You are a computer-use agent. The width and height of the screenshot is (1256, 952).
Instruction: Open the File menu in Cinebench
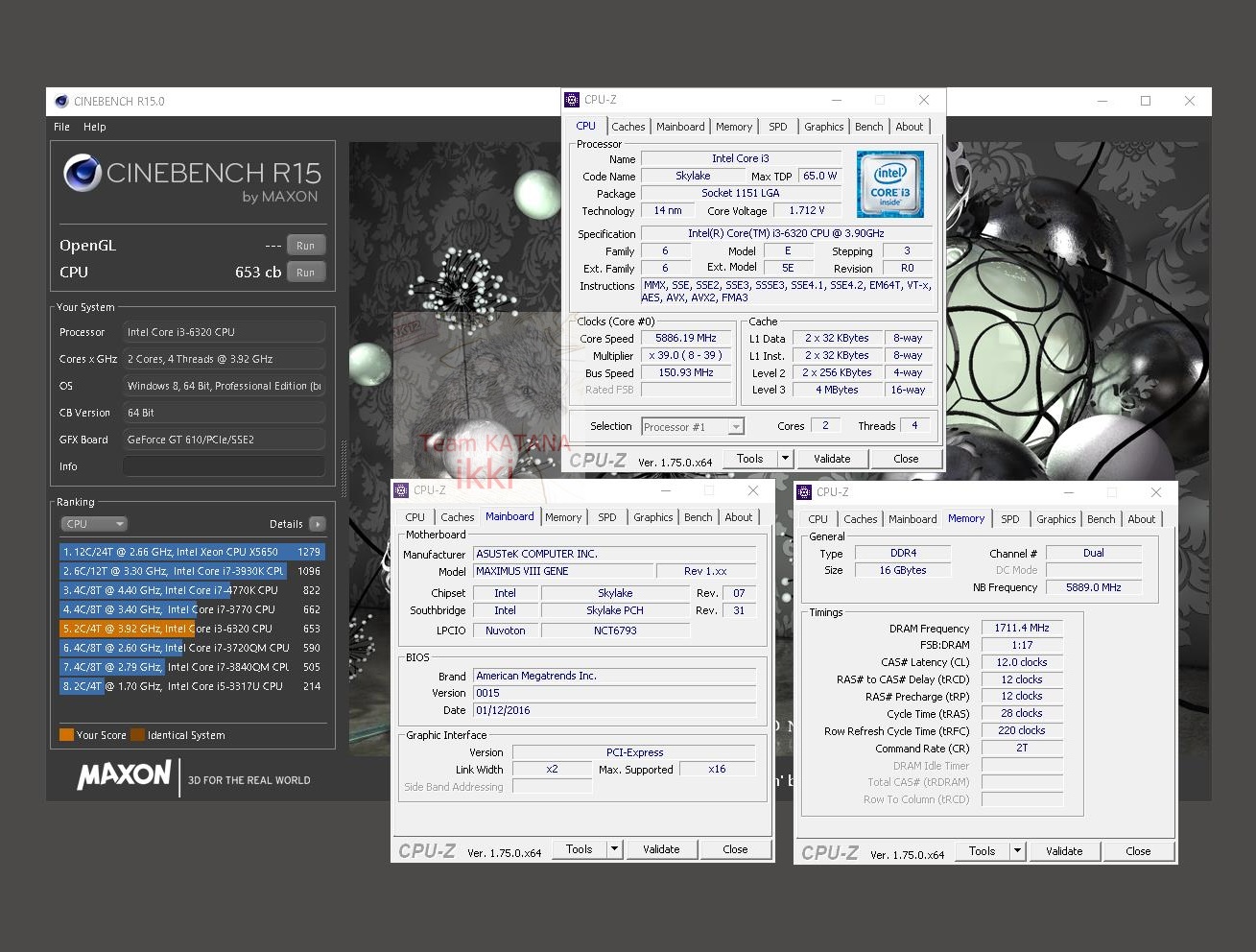[x=61, y=127]
